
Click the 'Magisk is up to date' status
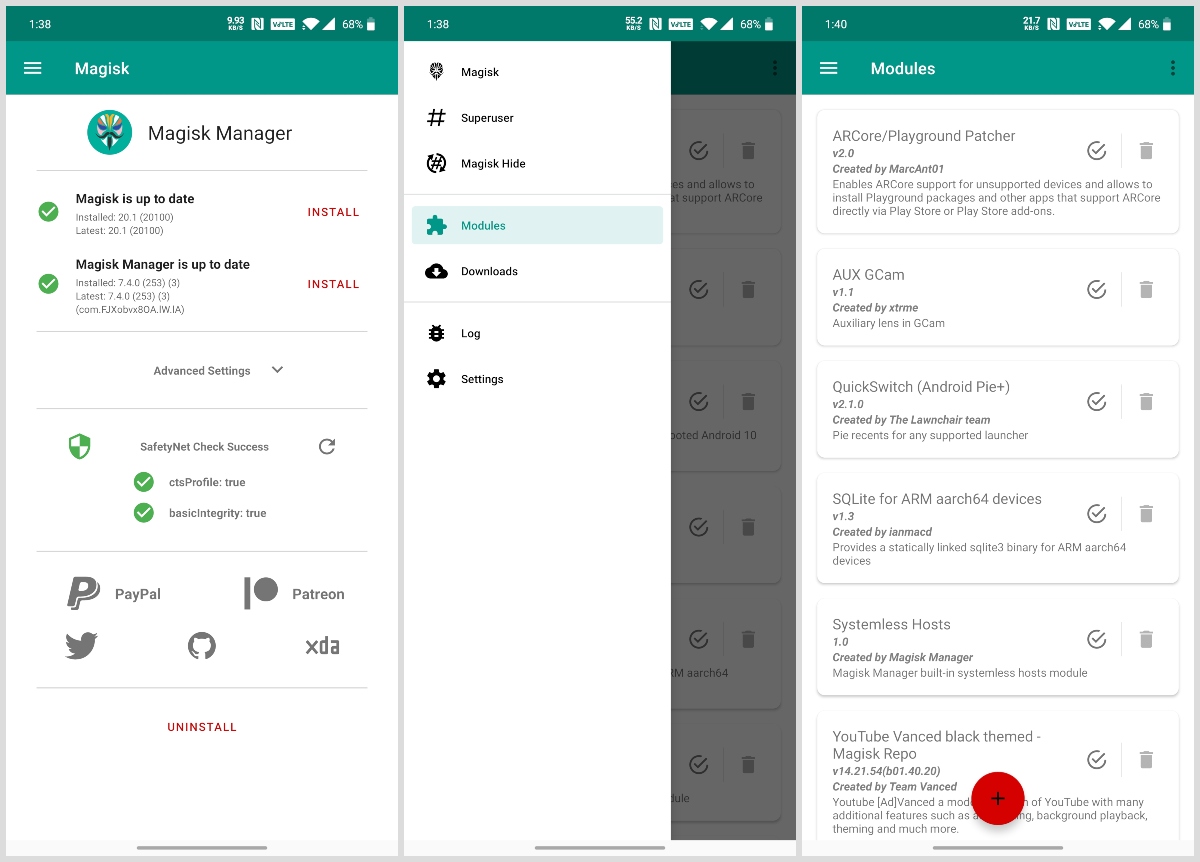point(135,199)
